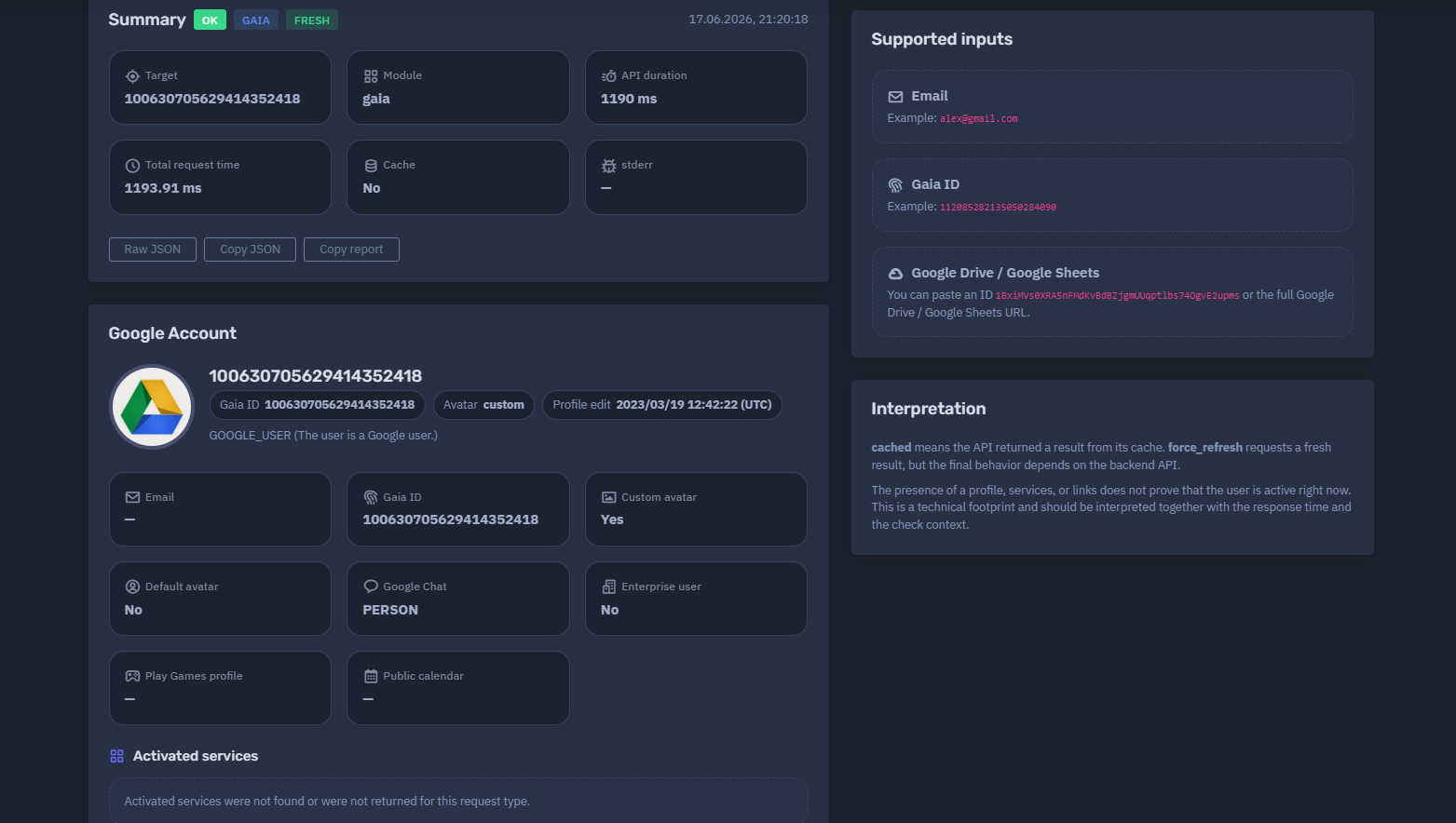Click the Play Games profile gamepad icon
Screen dimensions: 1456x823
132,677
